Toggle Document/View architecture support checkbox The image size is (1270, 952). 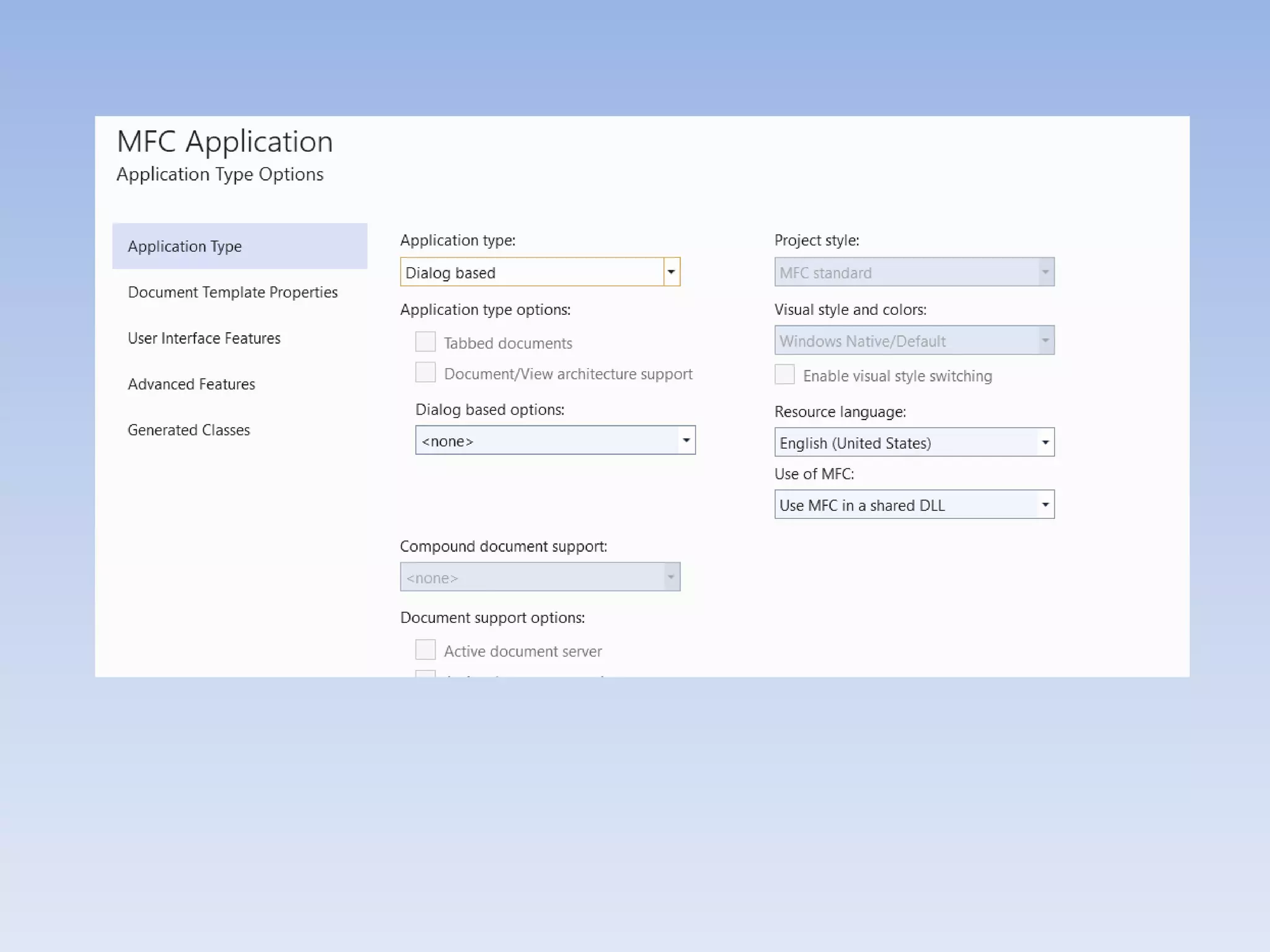(x=425, y=372)
